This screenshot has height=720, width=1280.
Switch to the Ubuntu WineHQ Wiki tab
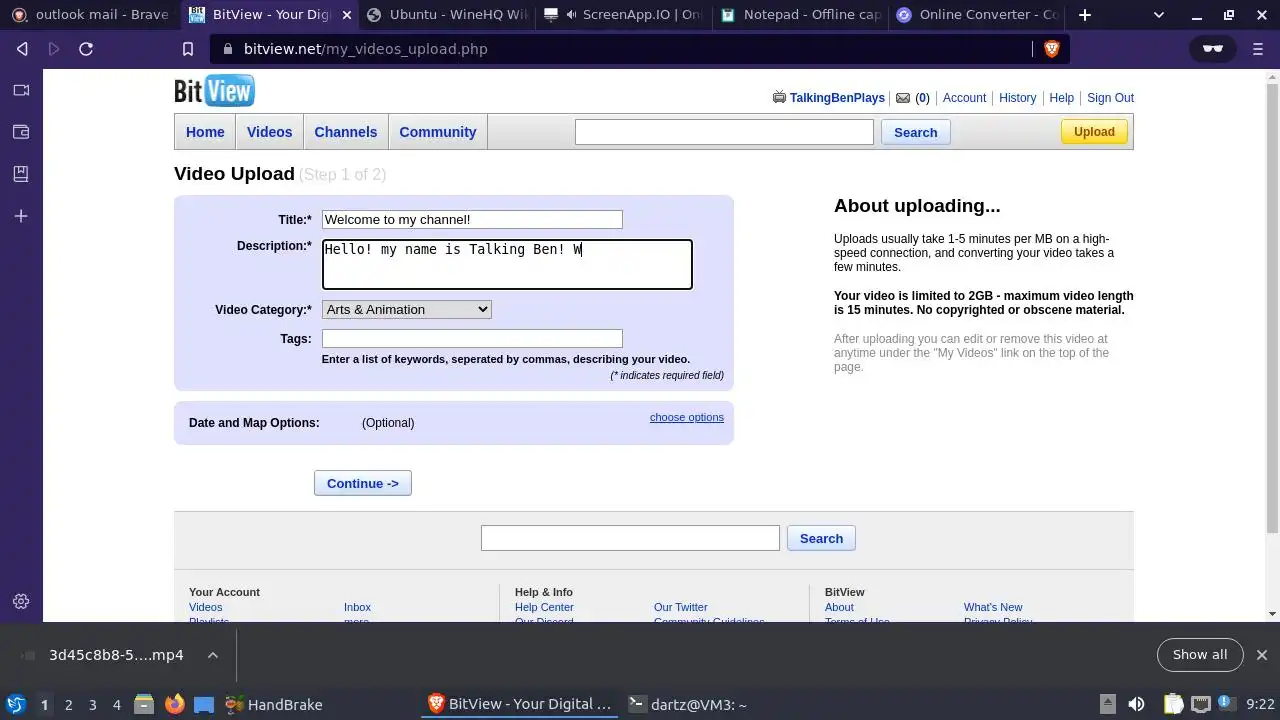click(447, 15)
